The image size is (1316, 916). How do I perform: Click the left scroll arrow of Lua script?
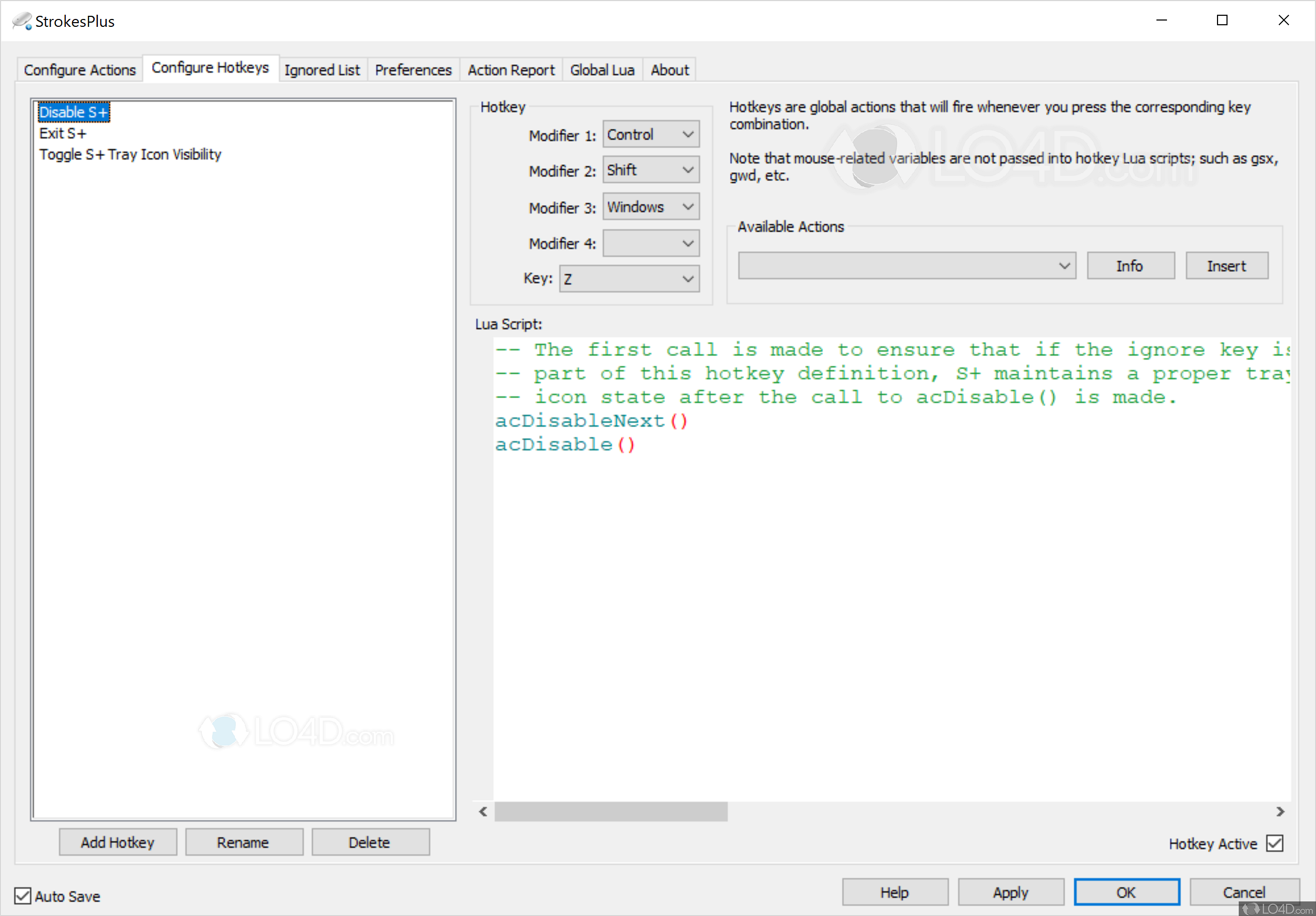483,812
